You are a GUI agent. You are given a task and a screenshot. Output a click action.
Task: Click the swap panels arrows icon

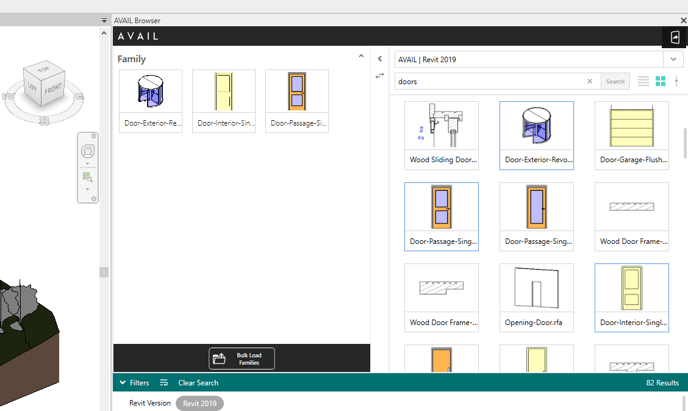pos(380,76)
